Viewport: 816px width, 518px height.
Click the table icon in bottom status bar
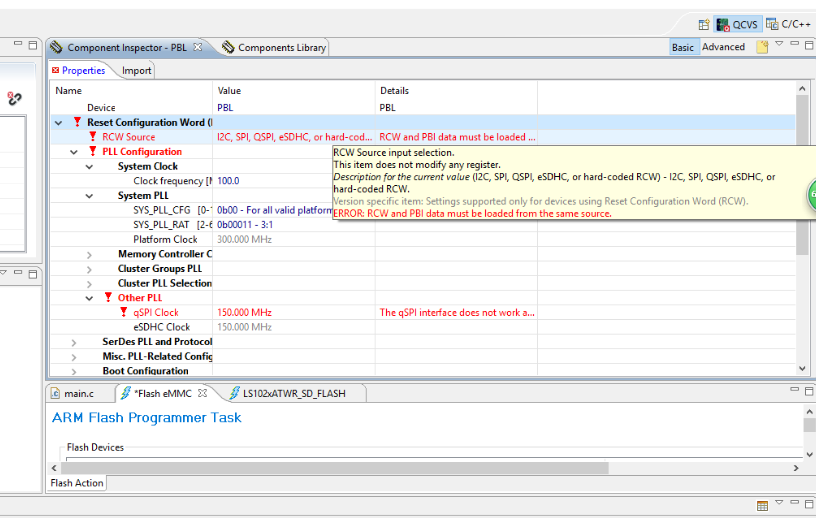(x=762, y=506)
